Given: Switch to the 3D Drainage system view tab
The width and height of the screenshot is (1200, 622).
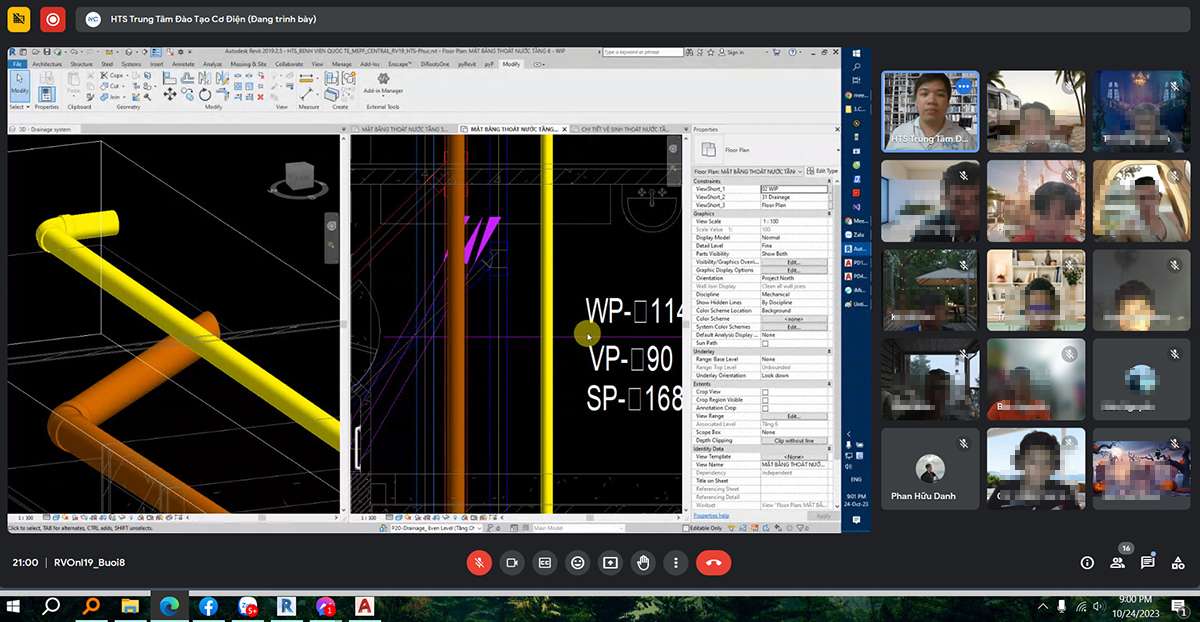Looking at the screenshot, I should click(45, 129).
